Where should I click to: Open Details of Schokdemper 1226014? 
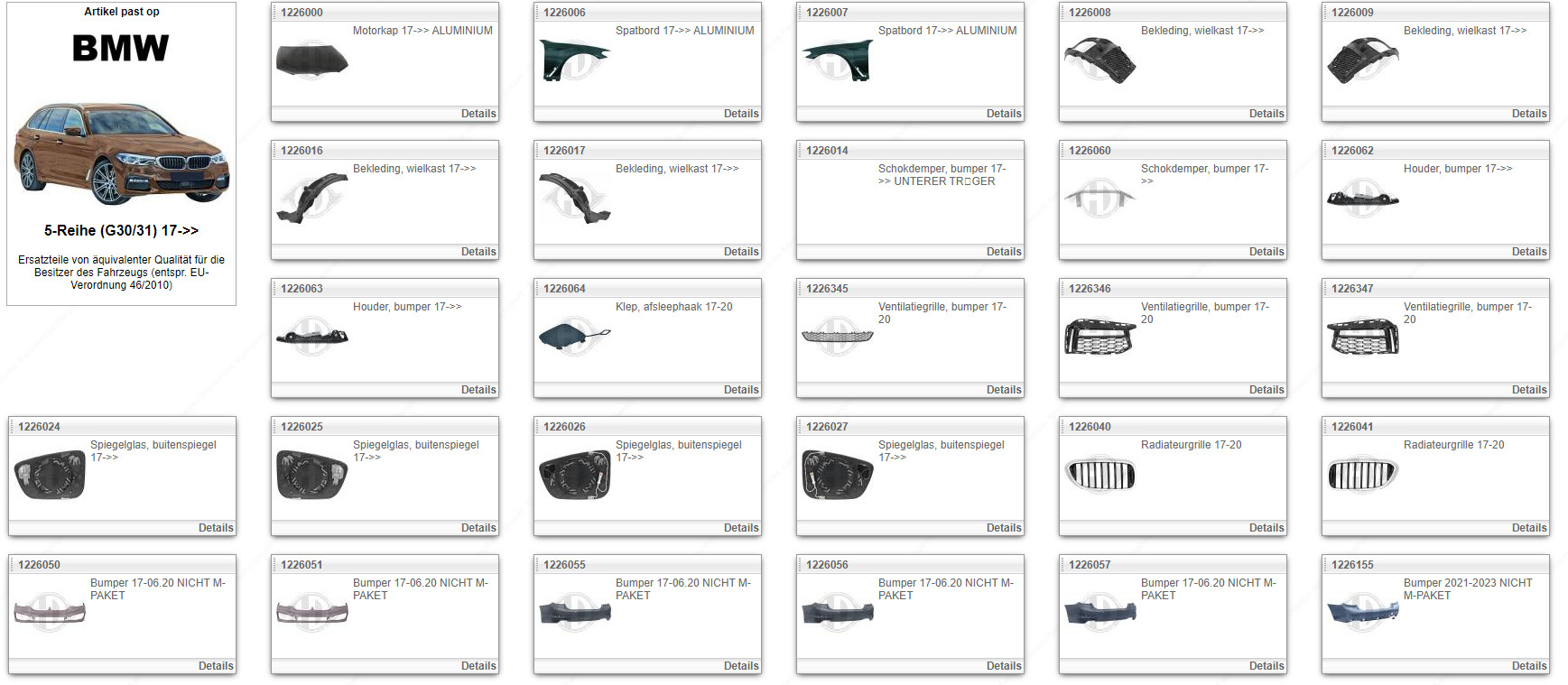[x=1004, y=252]
